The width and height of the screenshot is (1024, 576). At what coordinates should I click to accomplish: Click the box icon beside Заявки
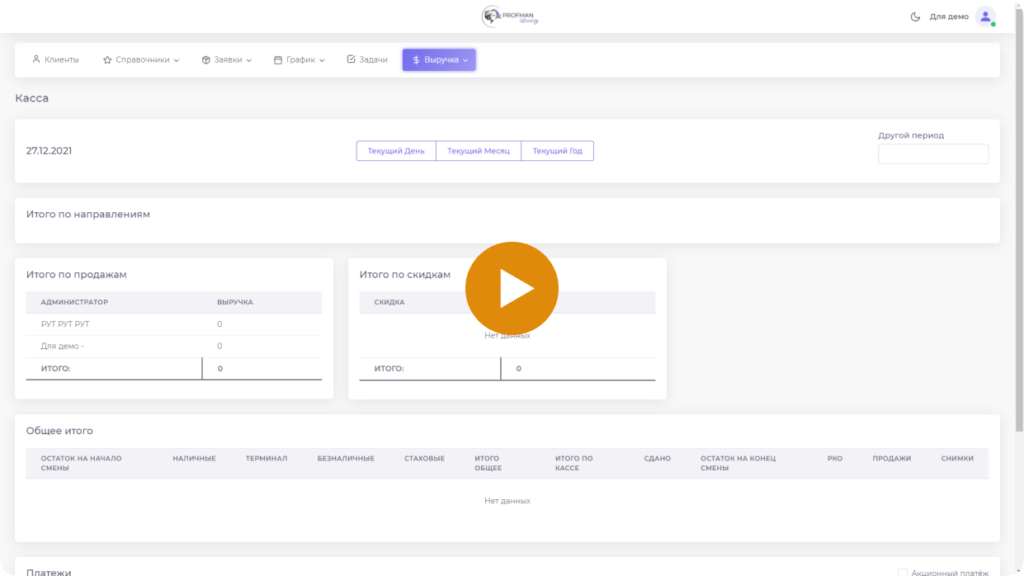coord(206,60)
